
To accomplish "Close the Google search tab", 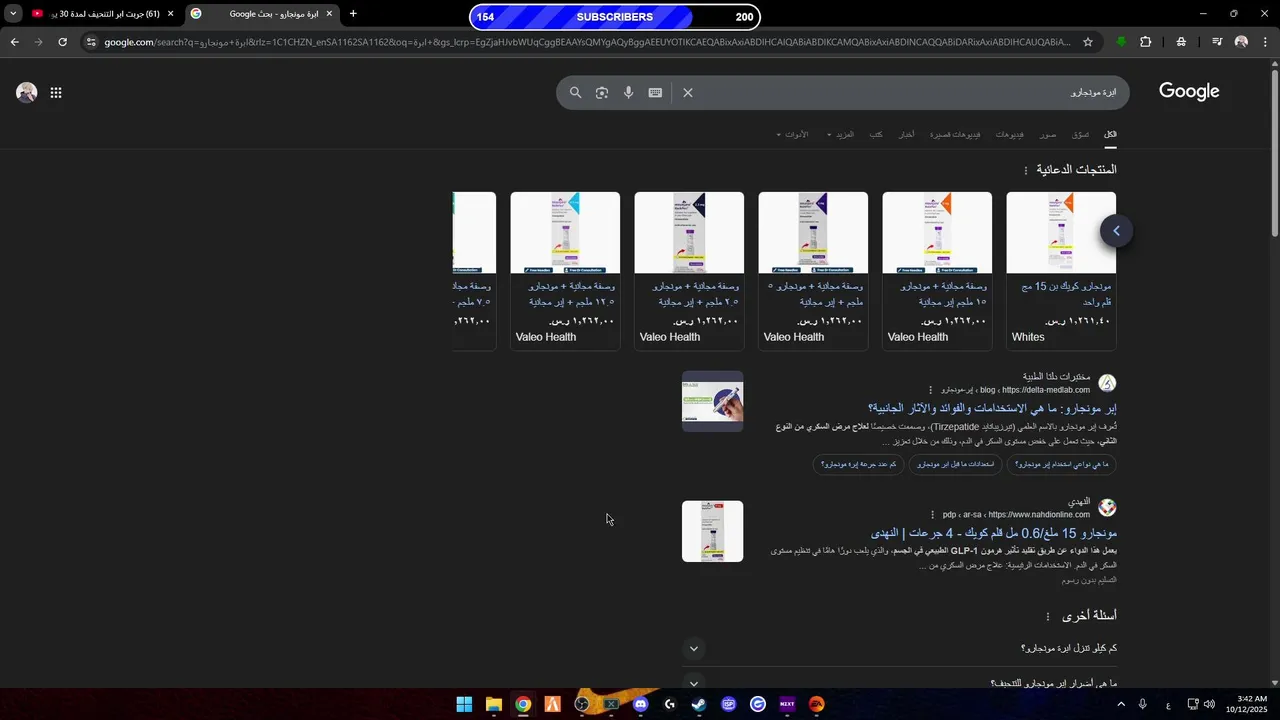I will (x=329, y=14).
